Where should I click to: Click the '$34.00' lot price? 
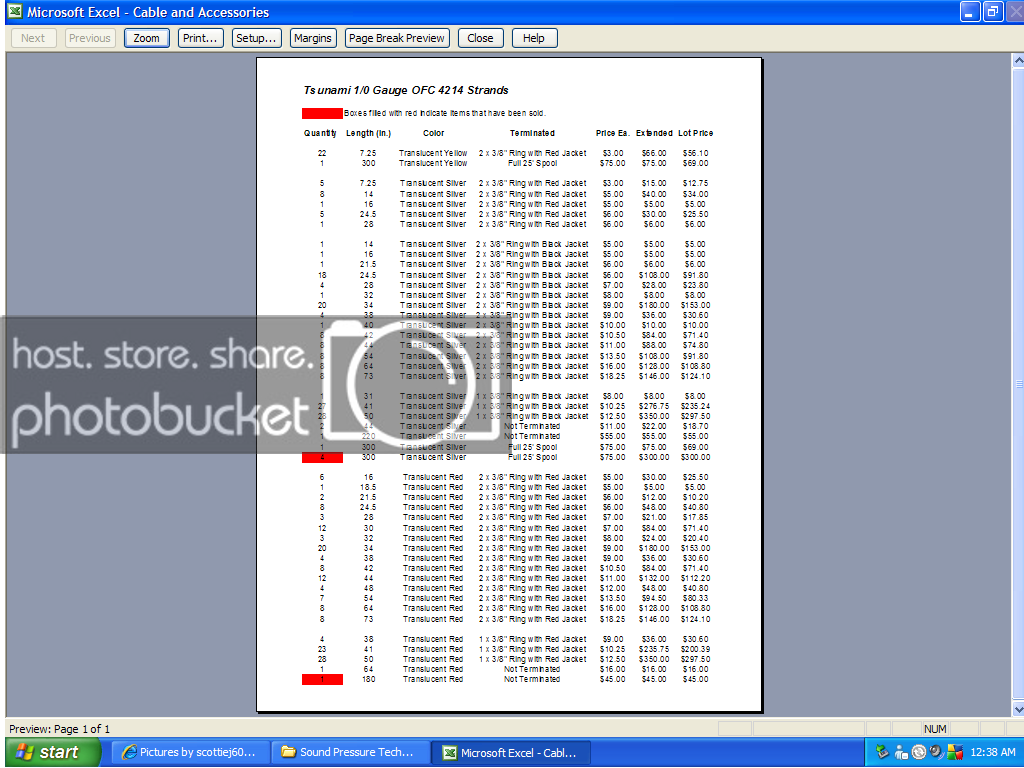tap(696, 195)
